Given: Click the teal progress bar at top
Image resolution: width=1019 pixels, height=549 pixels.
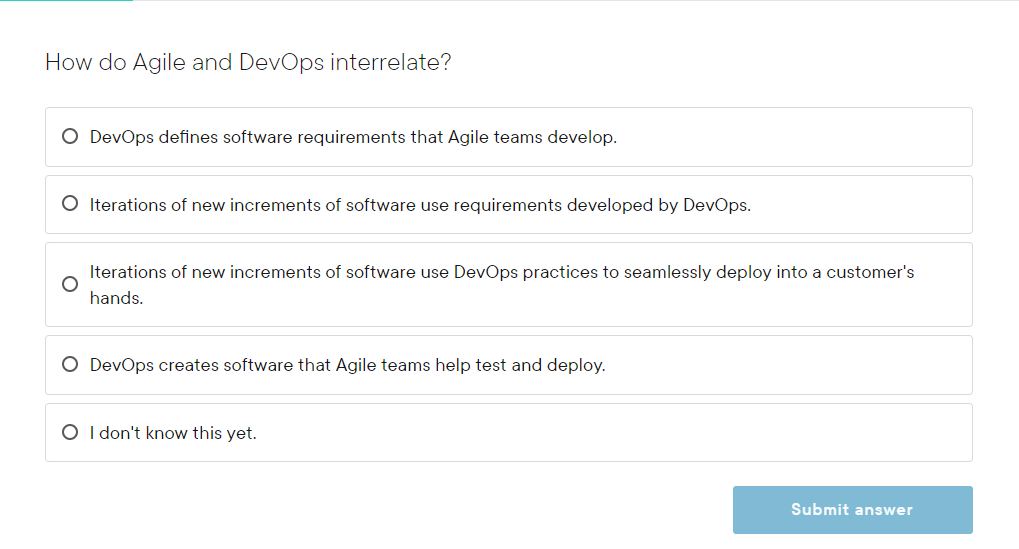Looking at the screenshot, I should 66,1.
